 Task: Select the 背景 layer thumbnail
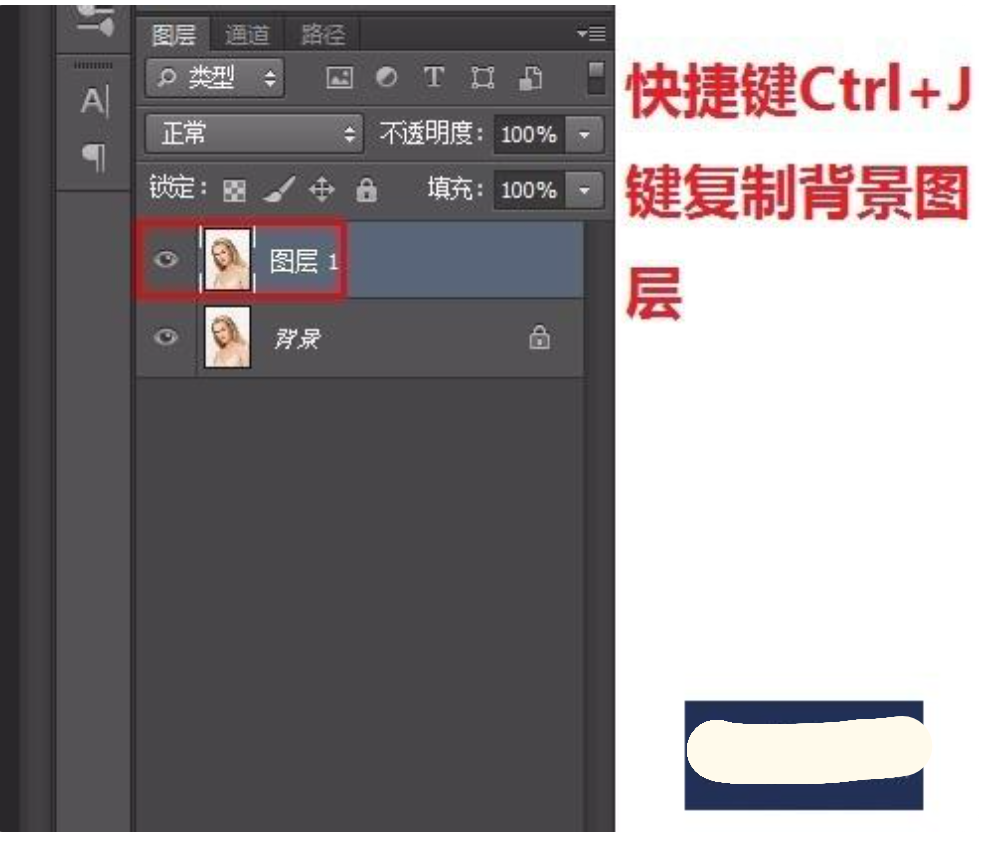click(227, 338)
